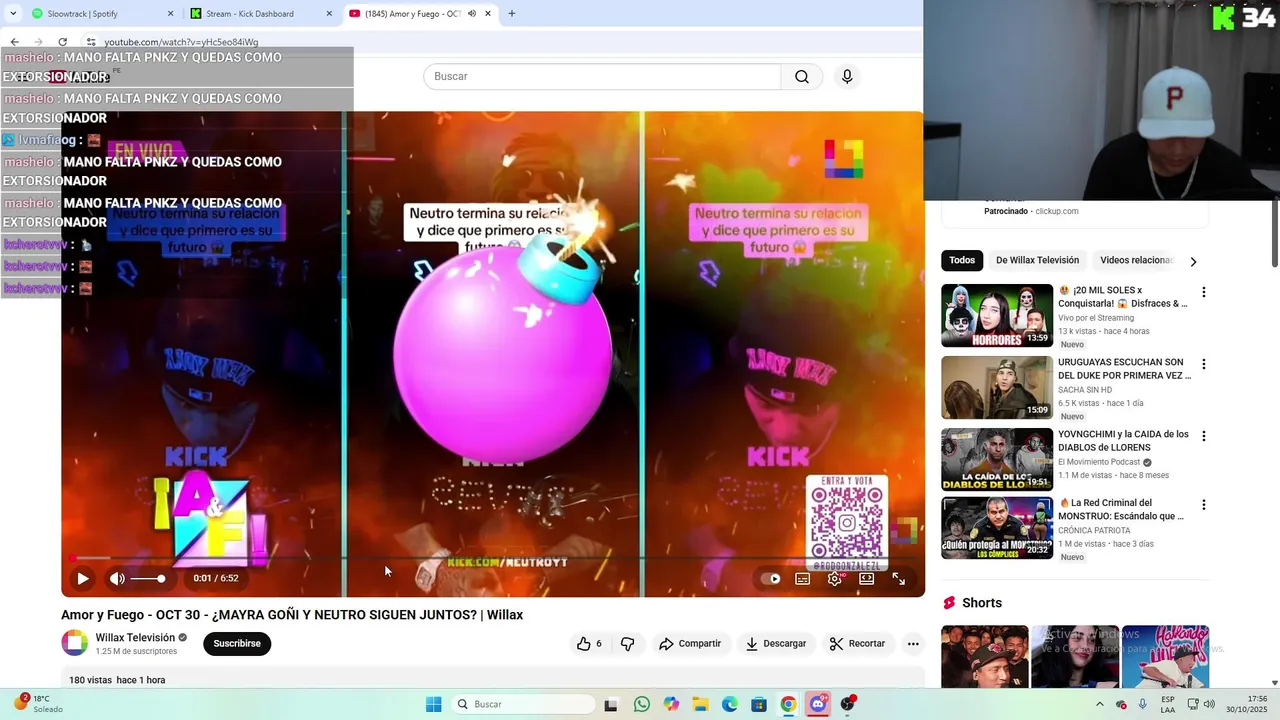Viewport: 1280px width, 720px height.
Task: Go back with browser back arrow
Action: click(15, 42)
